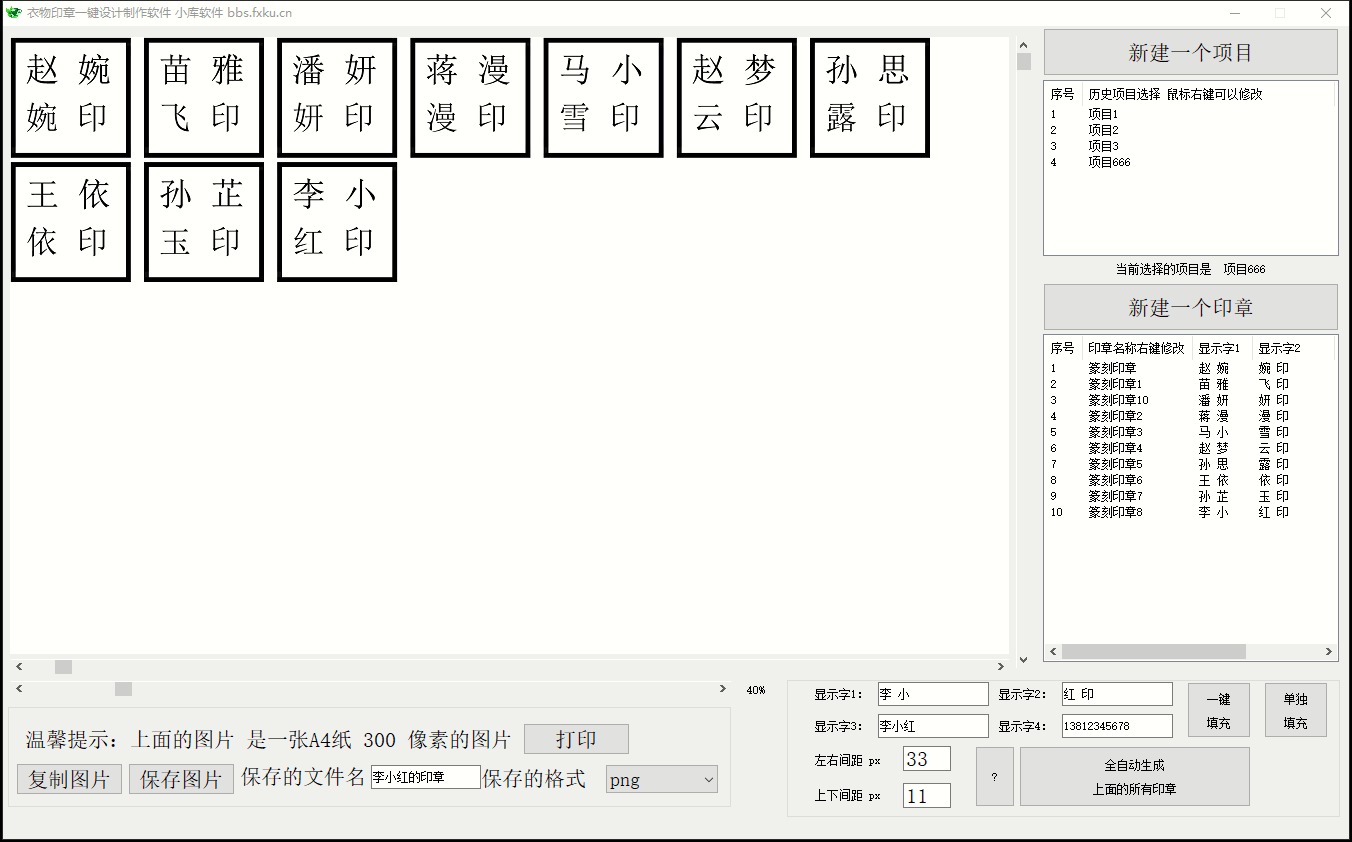Open the png save format dropdown
Screen dimensions: 1352x842
(x=661, y=780)
